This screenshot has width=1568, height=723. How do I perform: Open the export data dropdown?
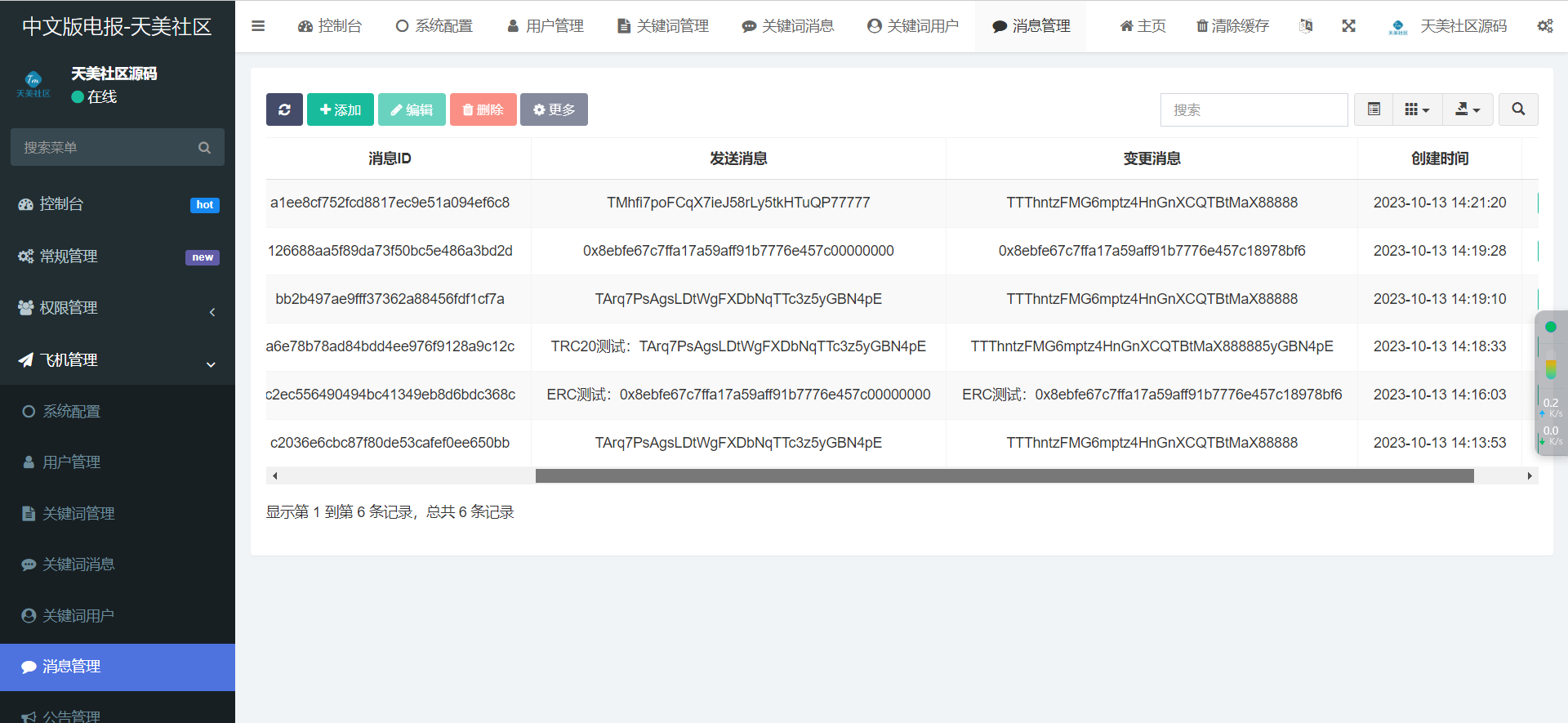coord(1468,109)
